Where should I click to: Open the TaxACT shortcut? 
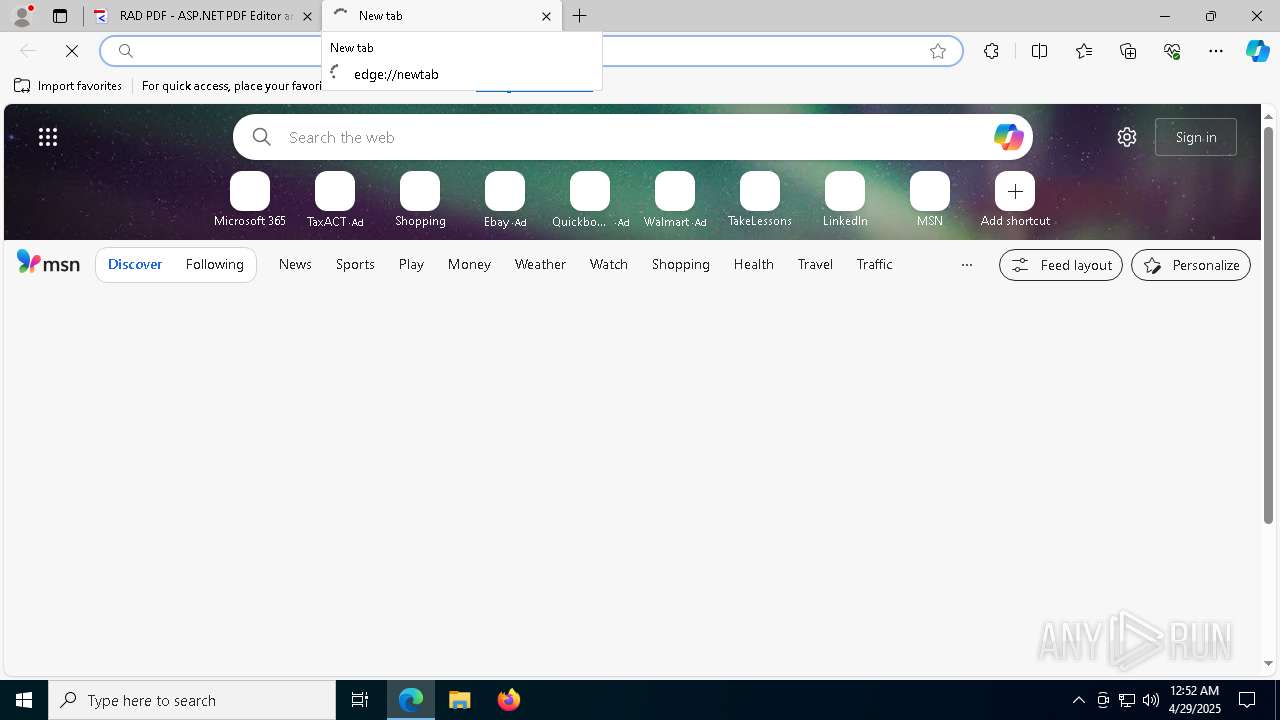tap(335, 200)
